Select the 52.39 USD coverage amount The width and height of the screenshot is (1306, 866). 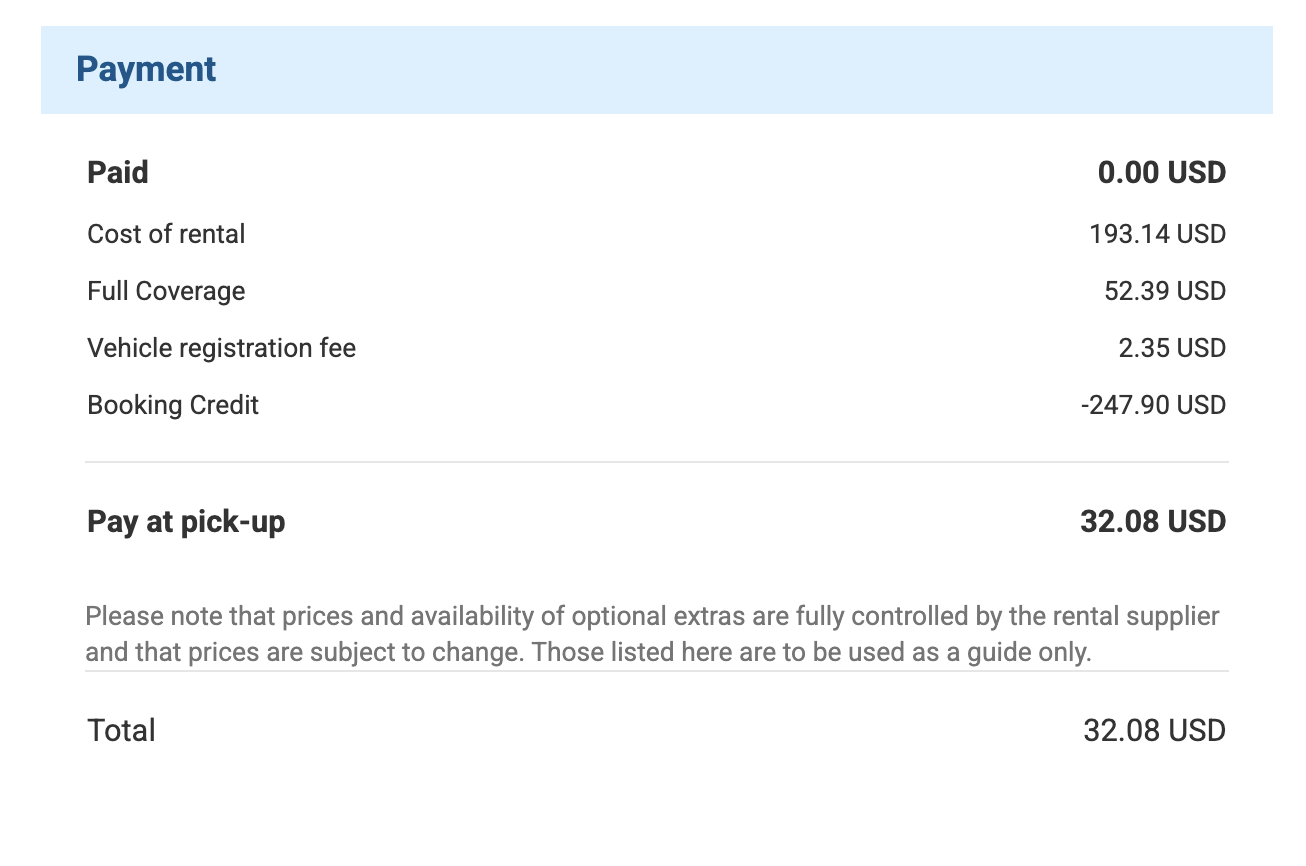(1164, 291)
